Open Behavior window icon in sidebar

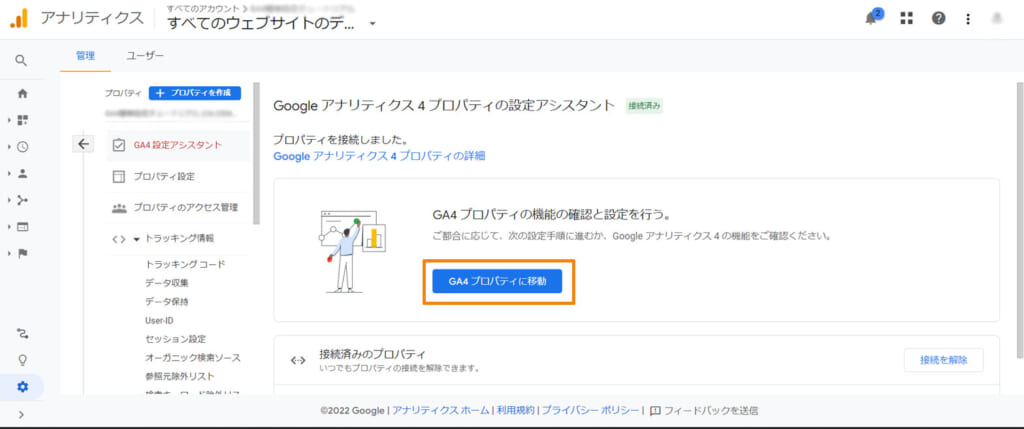(22, 227)
